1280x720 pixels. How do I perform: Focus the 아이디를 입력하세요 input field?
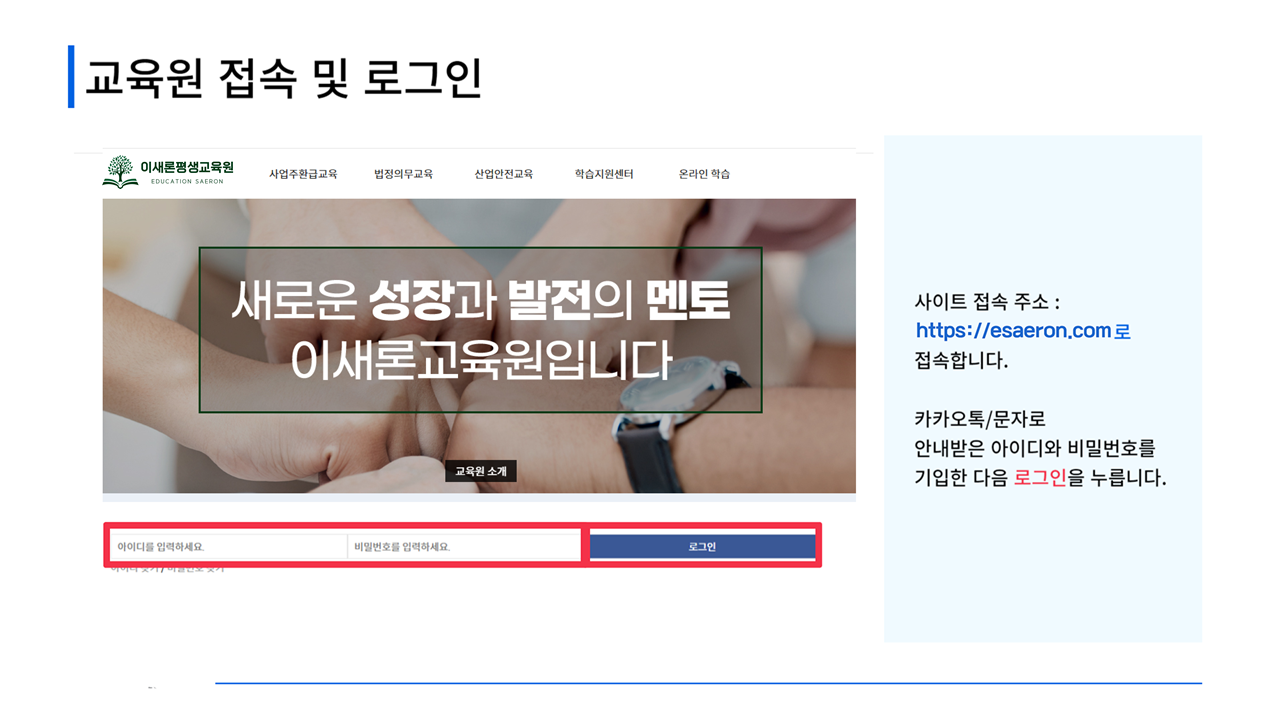[x=228, y=547]
